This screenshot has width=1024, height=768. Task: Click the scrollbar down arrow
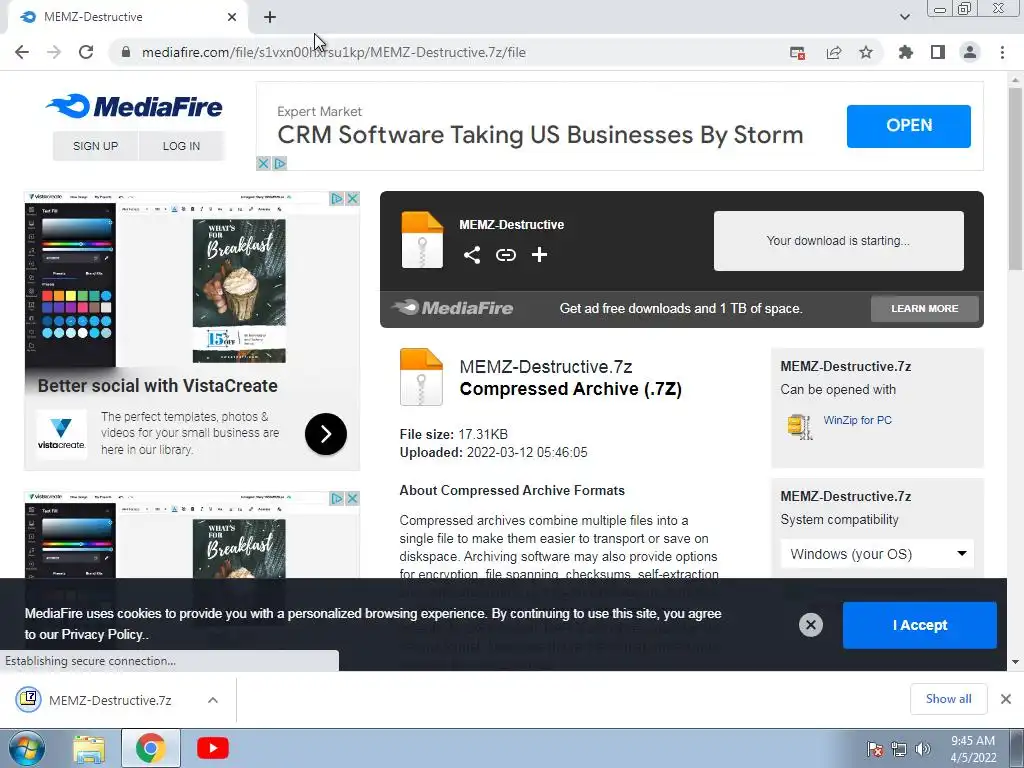(1015, 662)
